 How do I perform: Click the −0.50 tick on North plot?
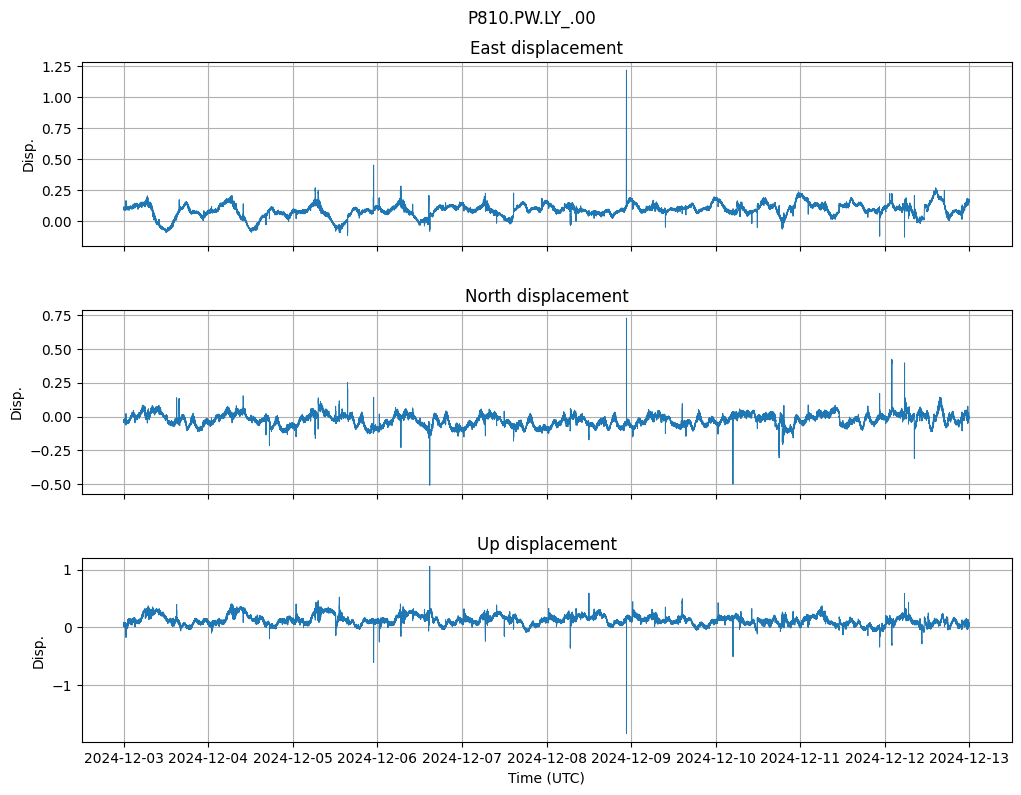point(52,484)
